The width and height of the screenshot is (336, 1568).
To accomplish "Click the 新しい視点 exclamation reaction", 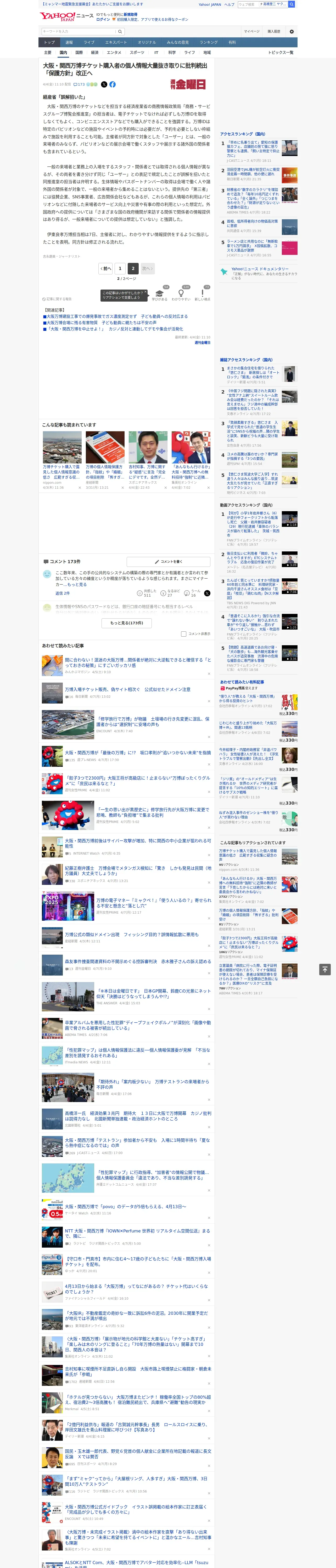I will point(203,294).
